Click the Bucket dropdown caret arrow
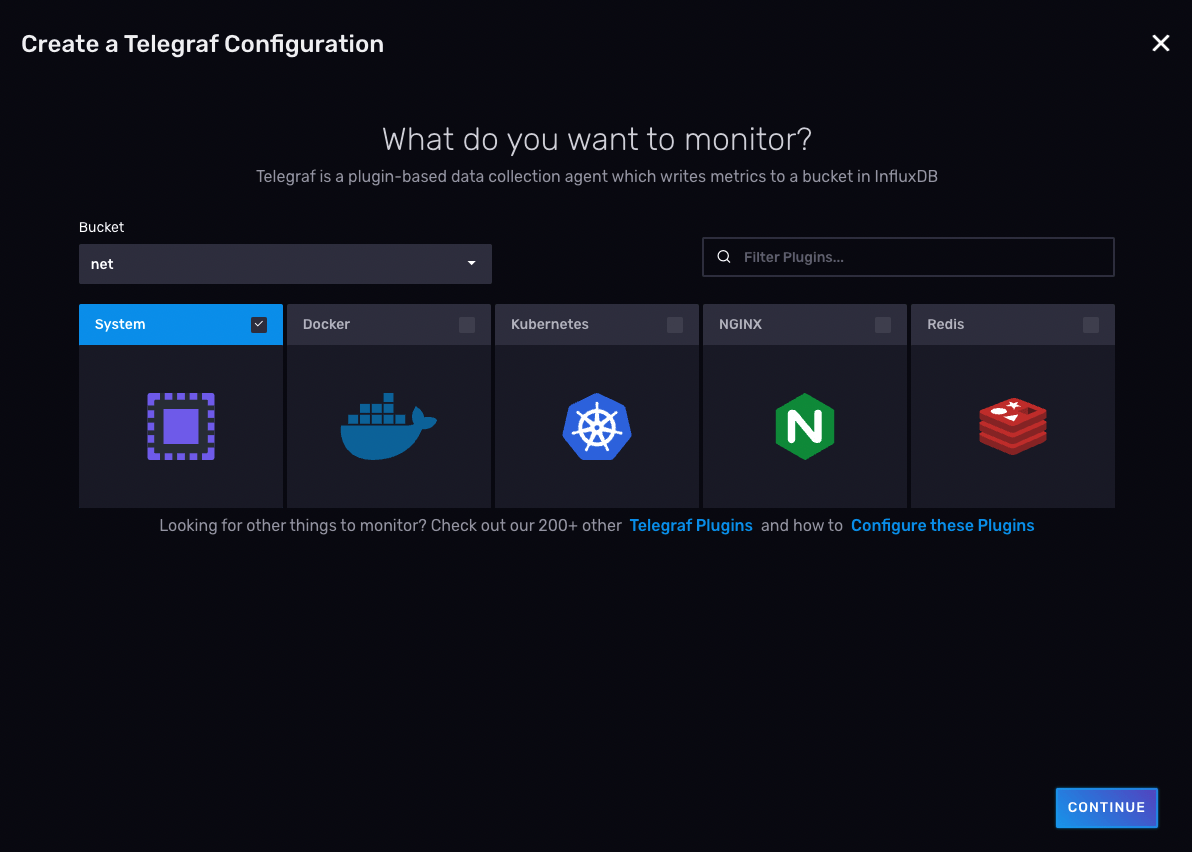 click(x=471, y=264)
